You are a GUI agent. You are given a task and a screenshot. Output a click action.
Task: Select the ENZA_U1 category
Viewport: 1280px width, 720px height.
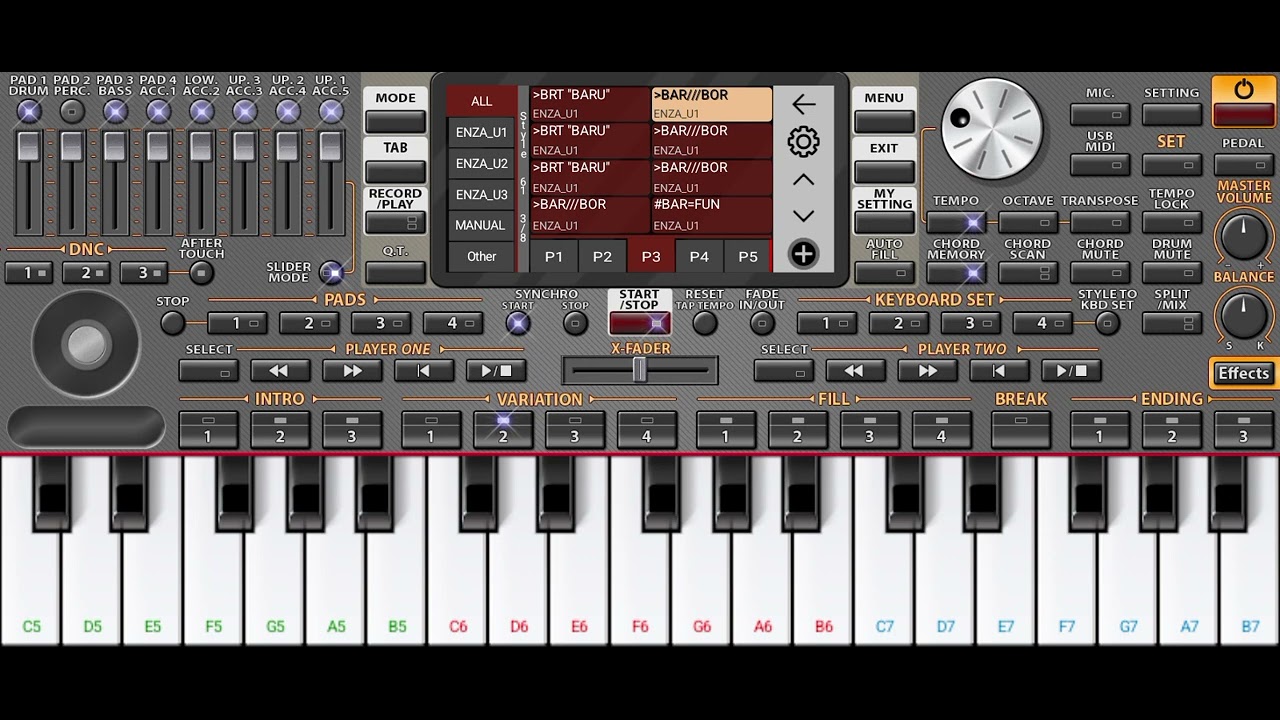click(x=482, y=132)
